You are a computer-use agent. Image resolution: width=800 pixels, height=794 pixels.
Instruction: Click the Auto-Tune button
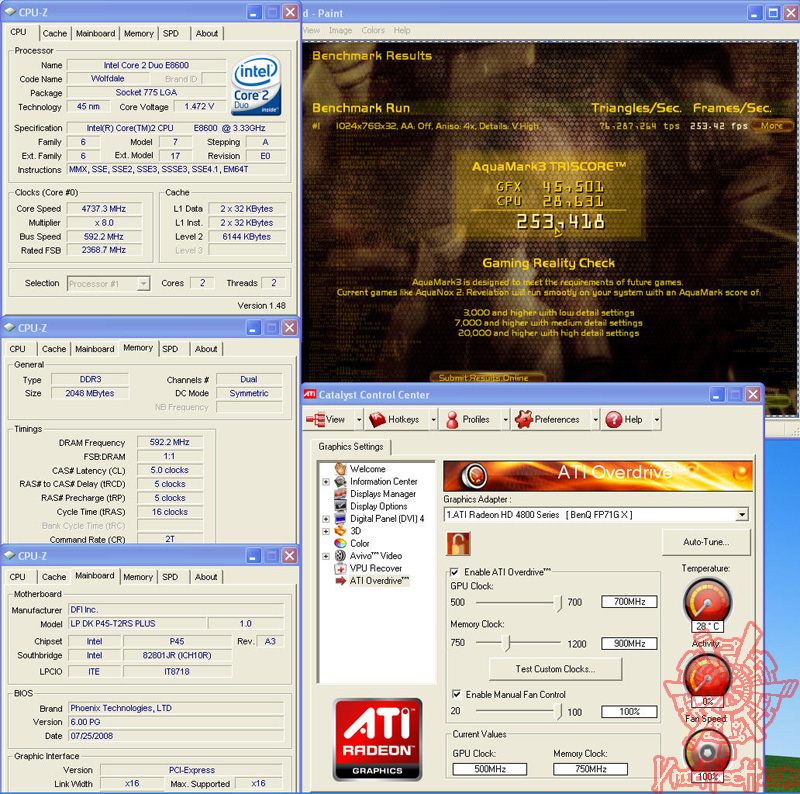(x=706, y=542)
